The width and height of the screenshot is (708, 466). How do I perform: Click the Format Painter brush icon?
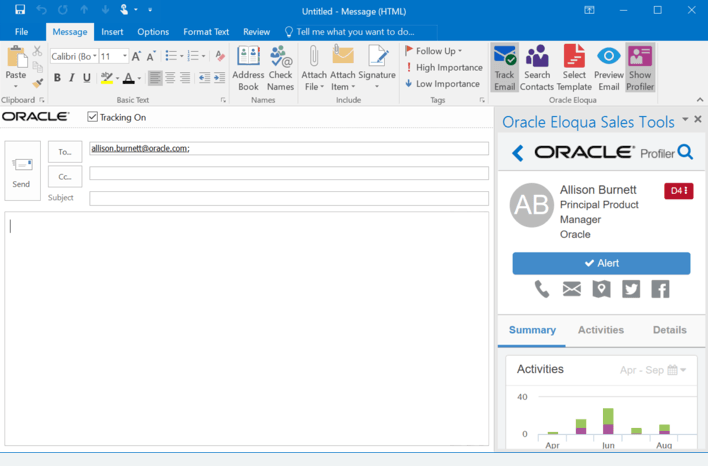(x=37, y=83)
